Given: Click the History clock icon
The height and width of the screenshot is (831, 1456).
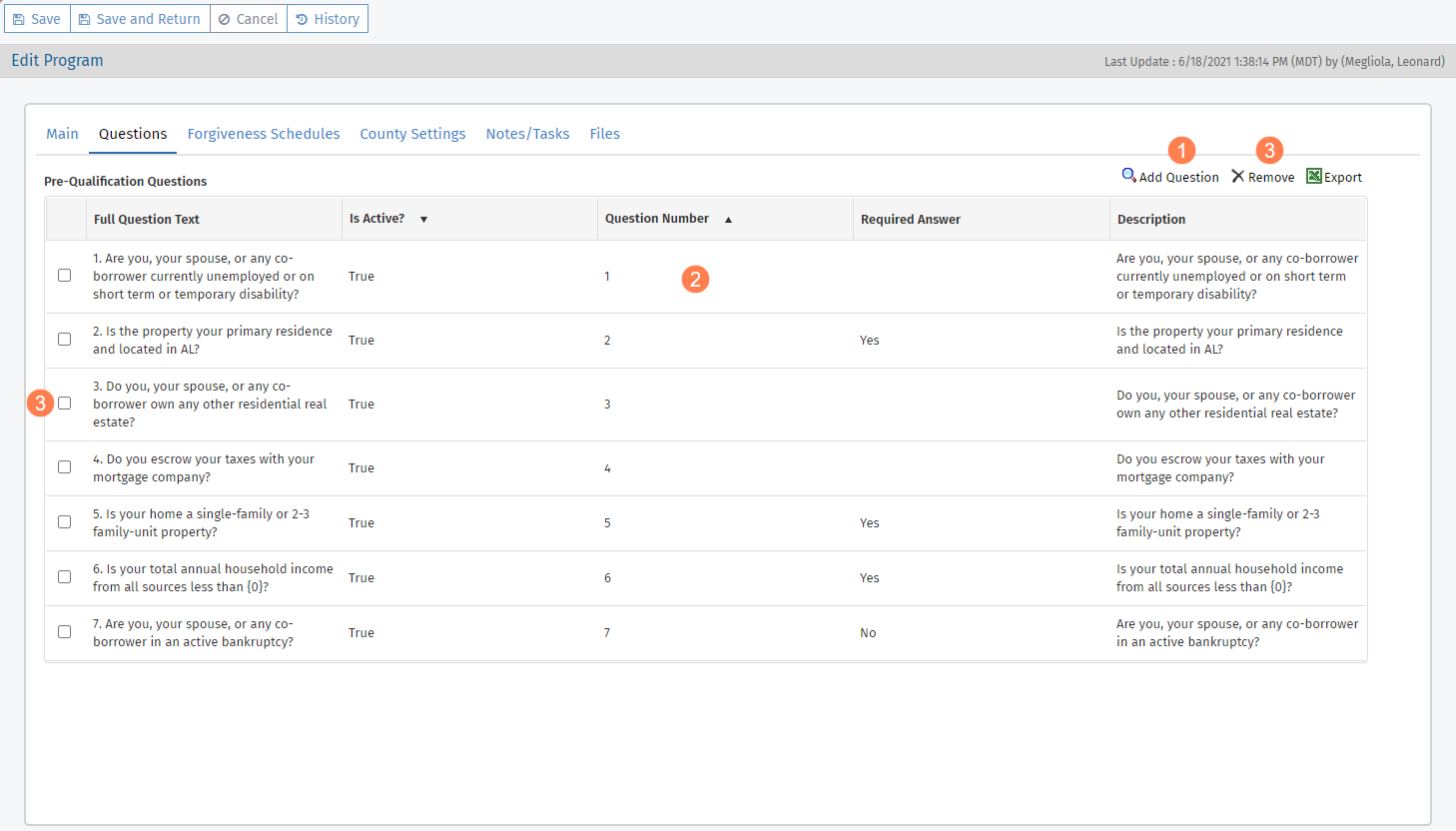Looking at the screenshot, I should click(x=302, y=19).
